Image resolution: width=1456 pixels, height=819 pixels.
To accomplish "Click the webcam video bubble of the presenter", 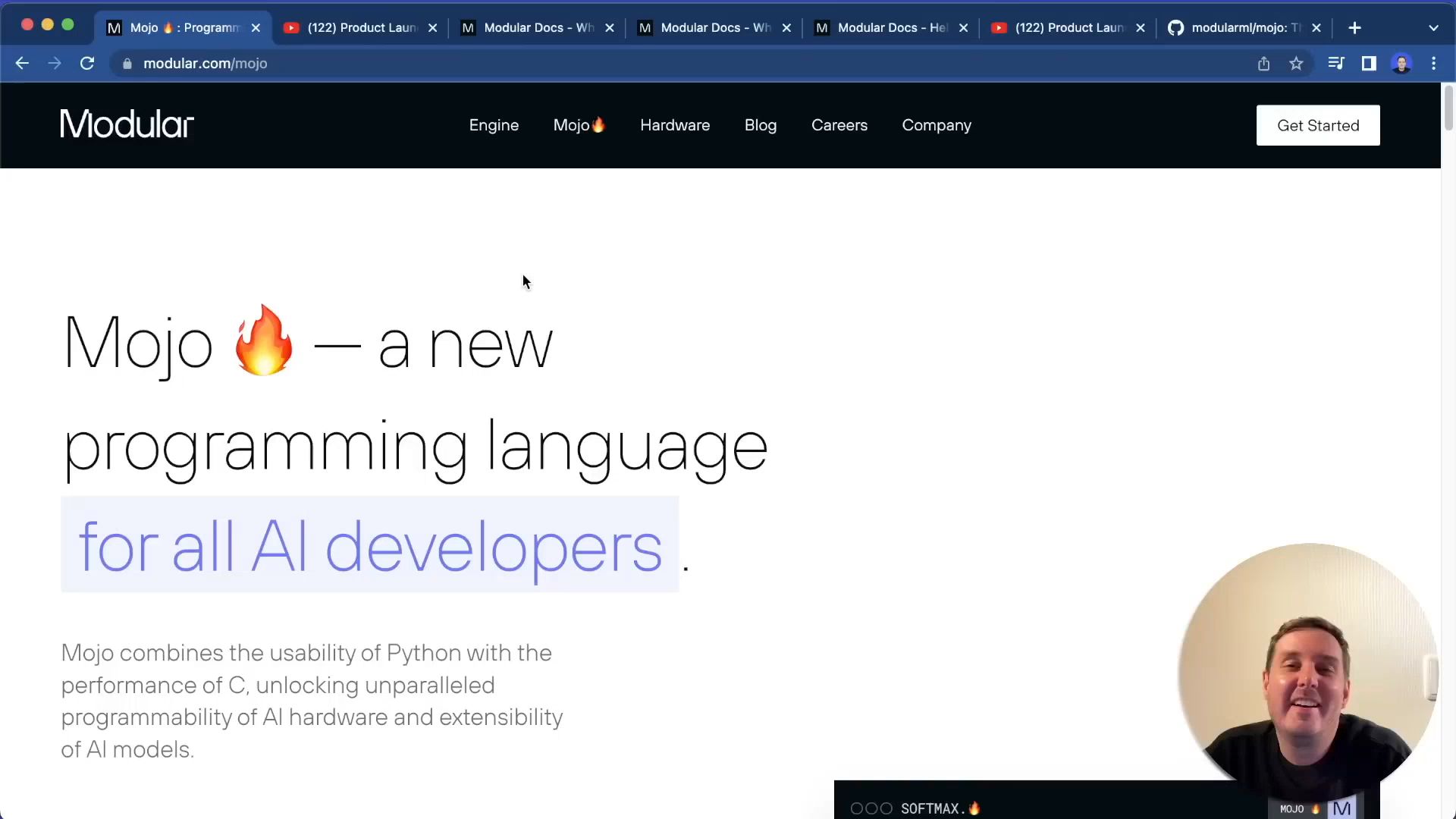I will (x=1308, y=671).
